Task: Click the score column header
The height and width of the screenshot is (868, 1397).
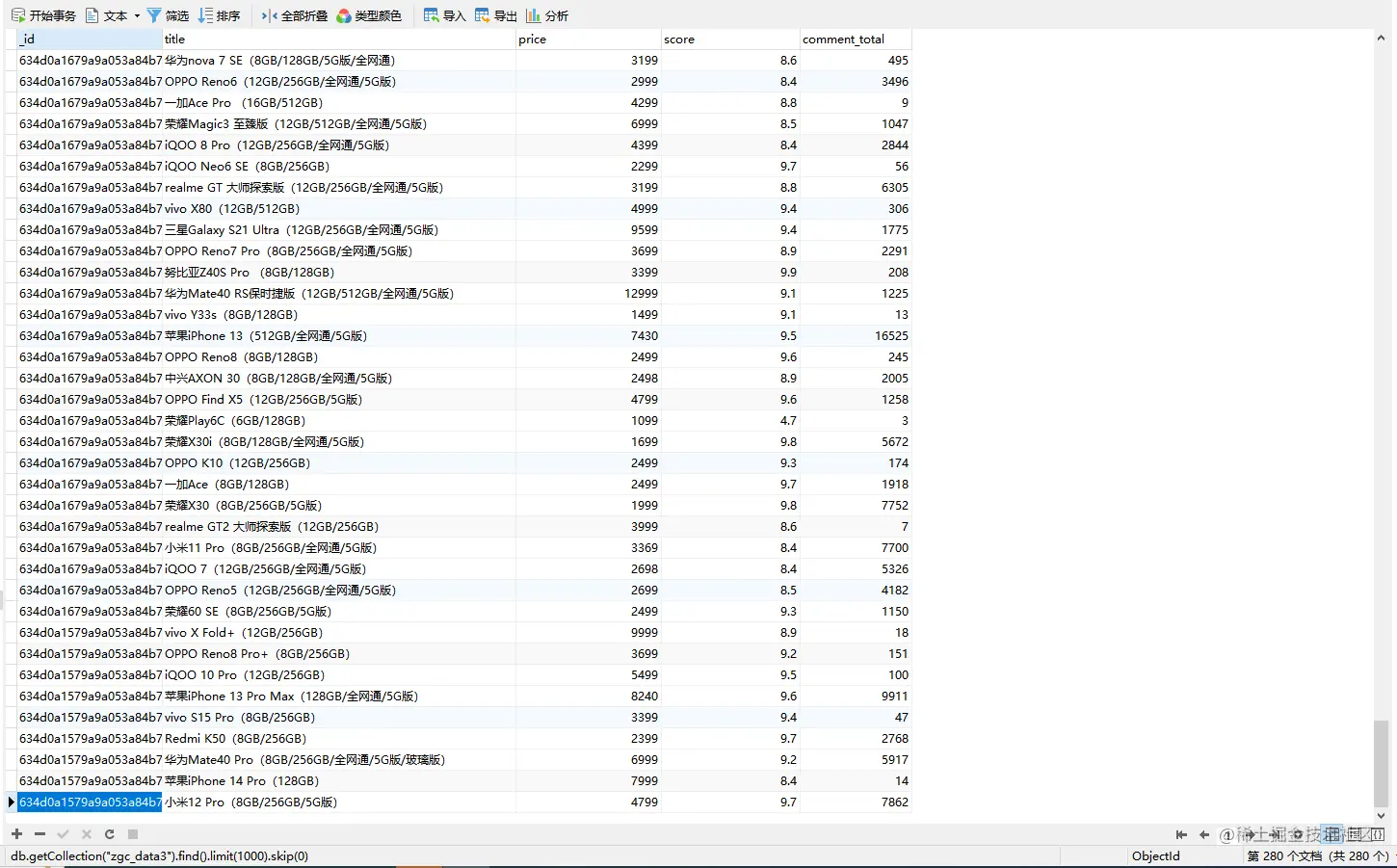Action: 730,39
